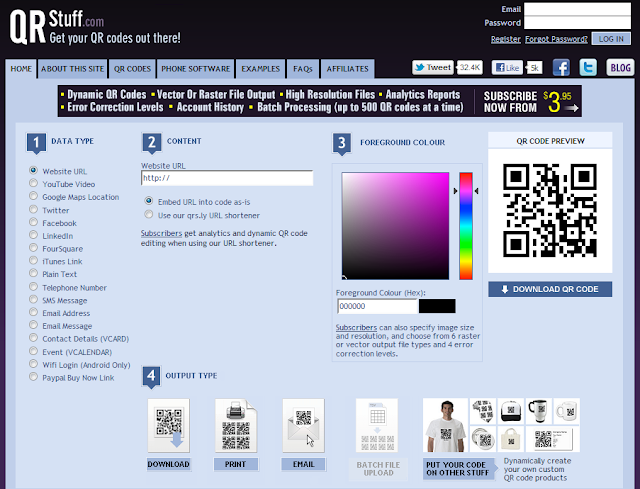Open the AFFILIATES tab

click(x=347, y=69)
